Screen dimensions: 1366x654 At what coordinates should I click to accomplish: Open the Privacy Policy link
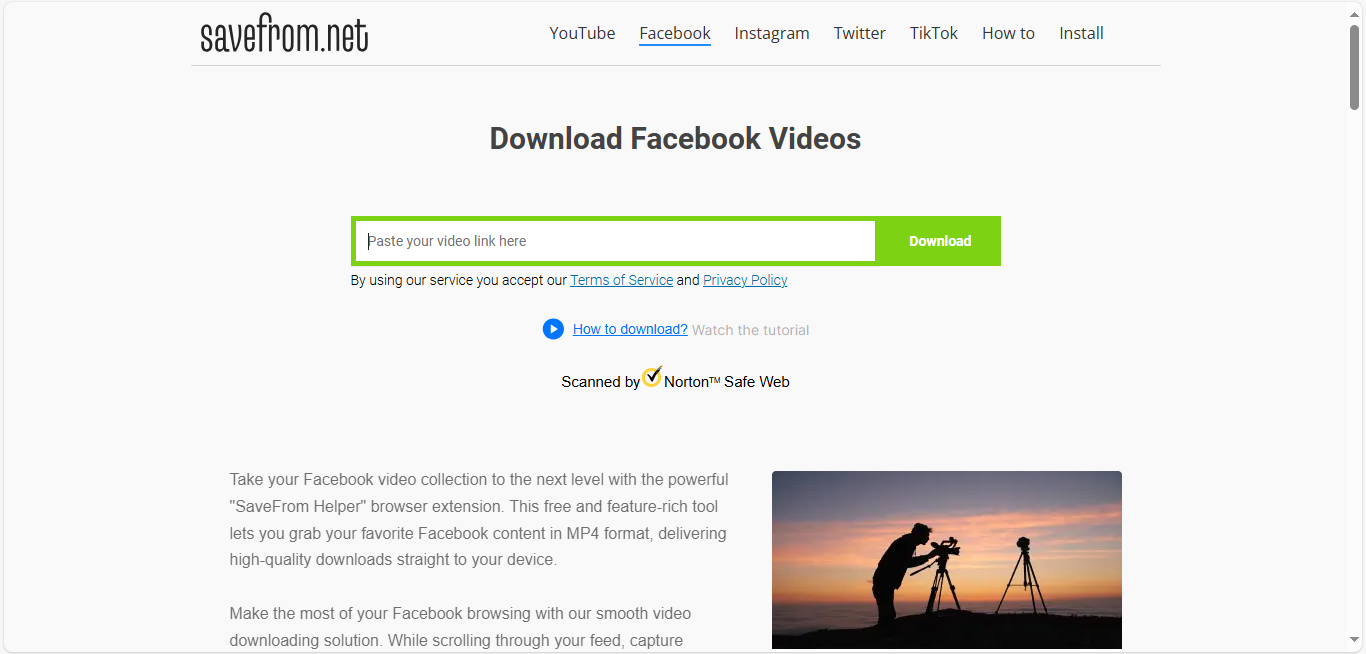pos(745,280)
